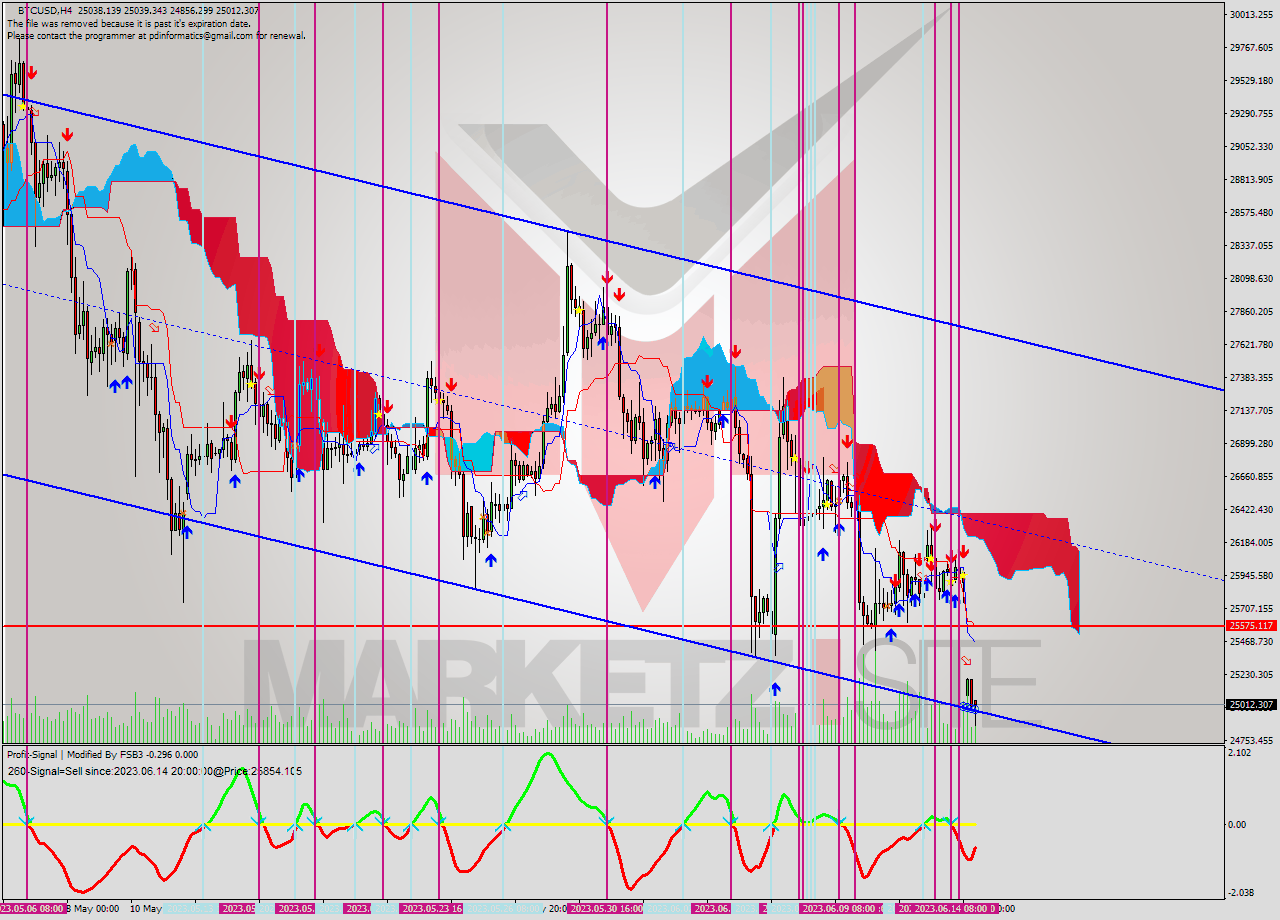
Task: Click the -2.038 oscillator scale value
Action: coord(1241,893)
